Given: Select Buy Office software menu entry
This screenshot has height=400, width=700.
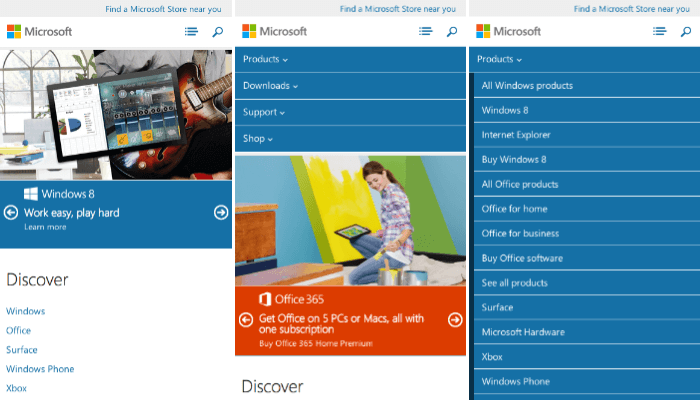Looking at the screenshot, I should pyautogui.click(x=587, y=258).
